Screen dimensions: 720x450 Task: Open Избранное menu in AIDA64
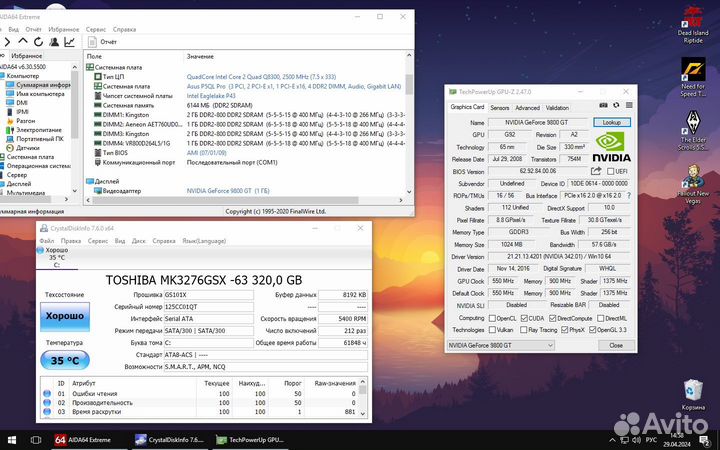click(64, 29)
